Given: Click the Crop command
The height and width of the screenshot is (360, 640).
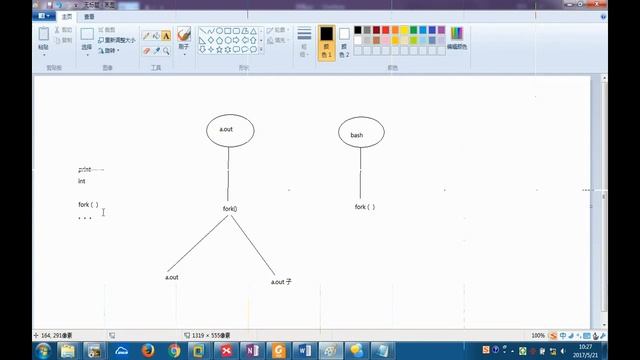Looking at the screenshot, I should coord(107,30).
